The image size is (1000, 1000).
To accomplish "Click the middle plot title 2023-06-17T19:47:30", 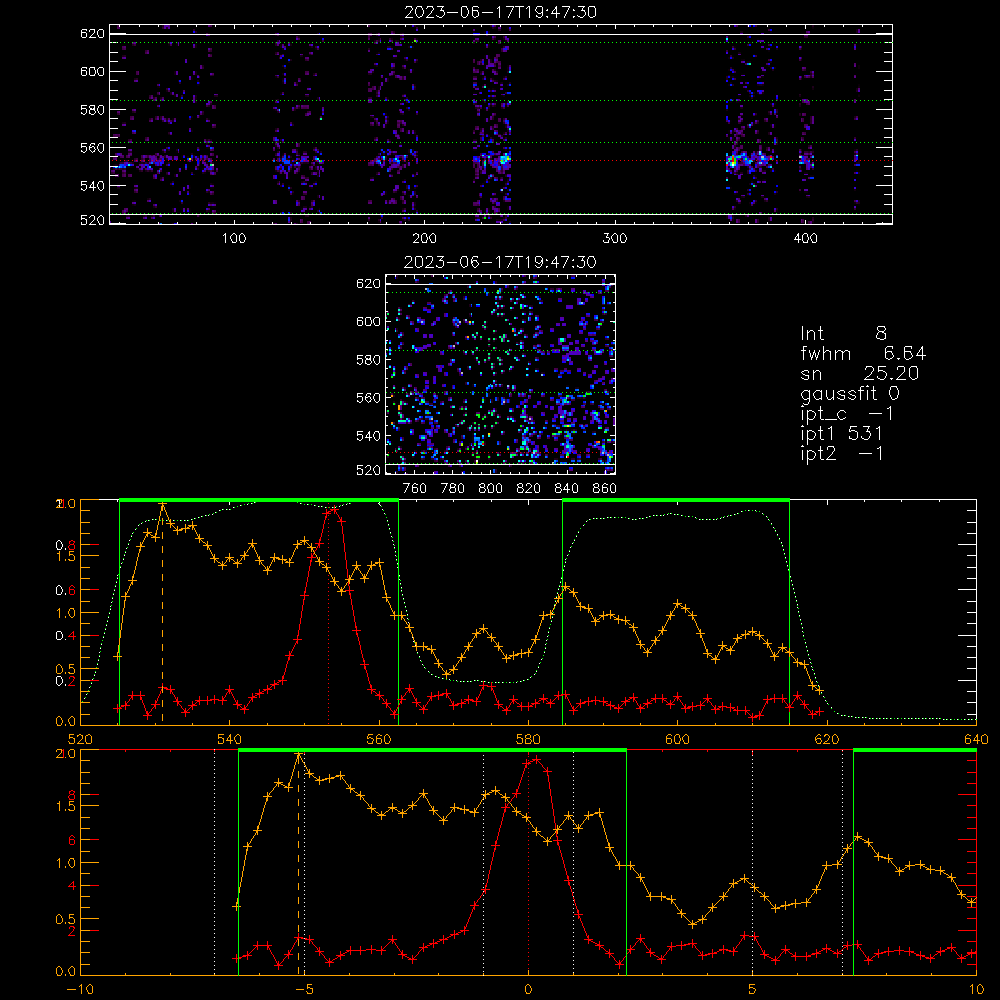I will [501, 262].
